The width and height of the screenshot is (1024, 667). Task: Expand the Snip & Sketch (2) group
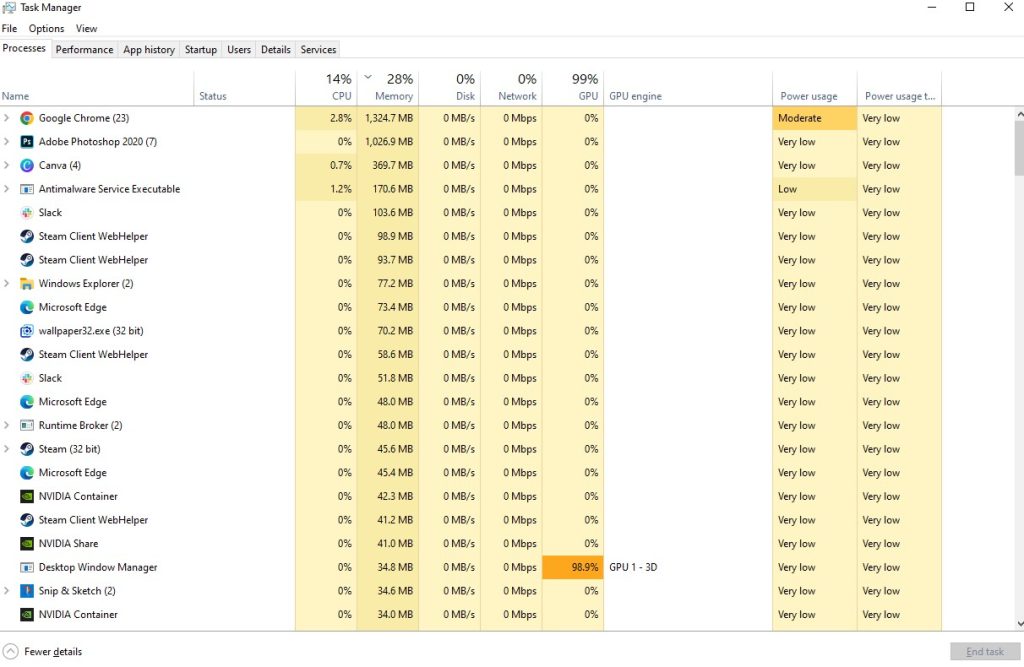click(x=7, y=591)
